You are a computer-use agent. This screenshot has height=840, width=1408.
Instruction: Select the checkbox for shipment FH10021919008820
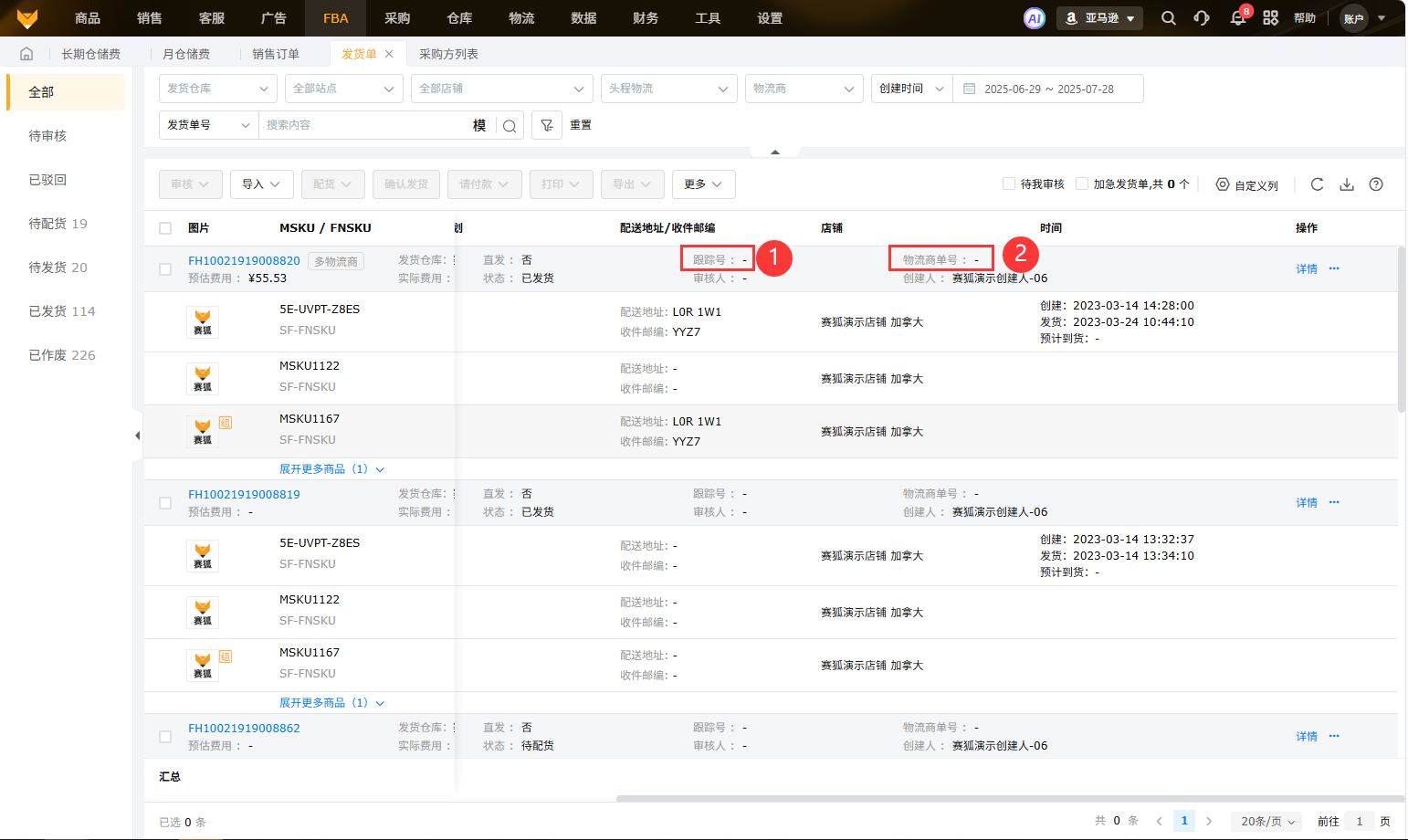click(165, 269)
